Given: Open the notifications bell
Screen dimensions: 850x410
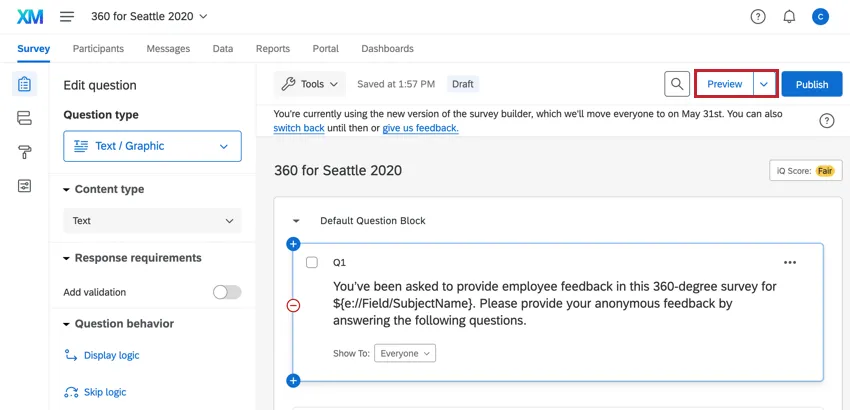Looking at the screenshot, I should (x=789, y=17).
